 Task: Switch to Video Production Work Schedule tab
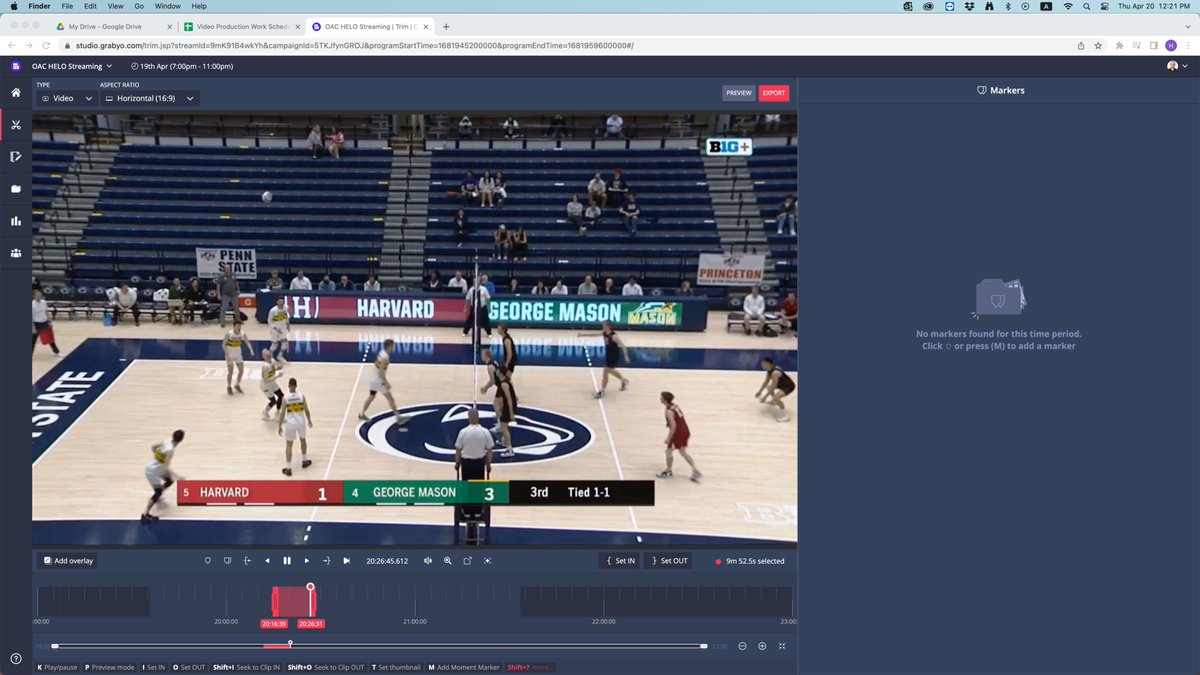[x=241, y=26]
